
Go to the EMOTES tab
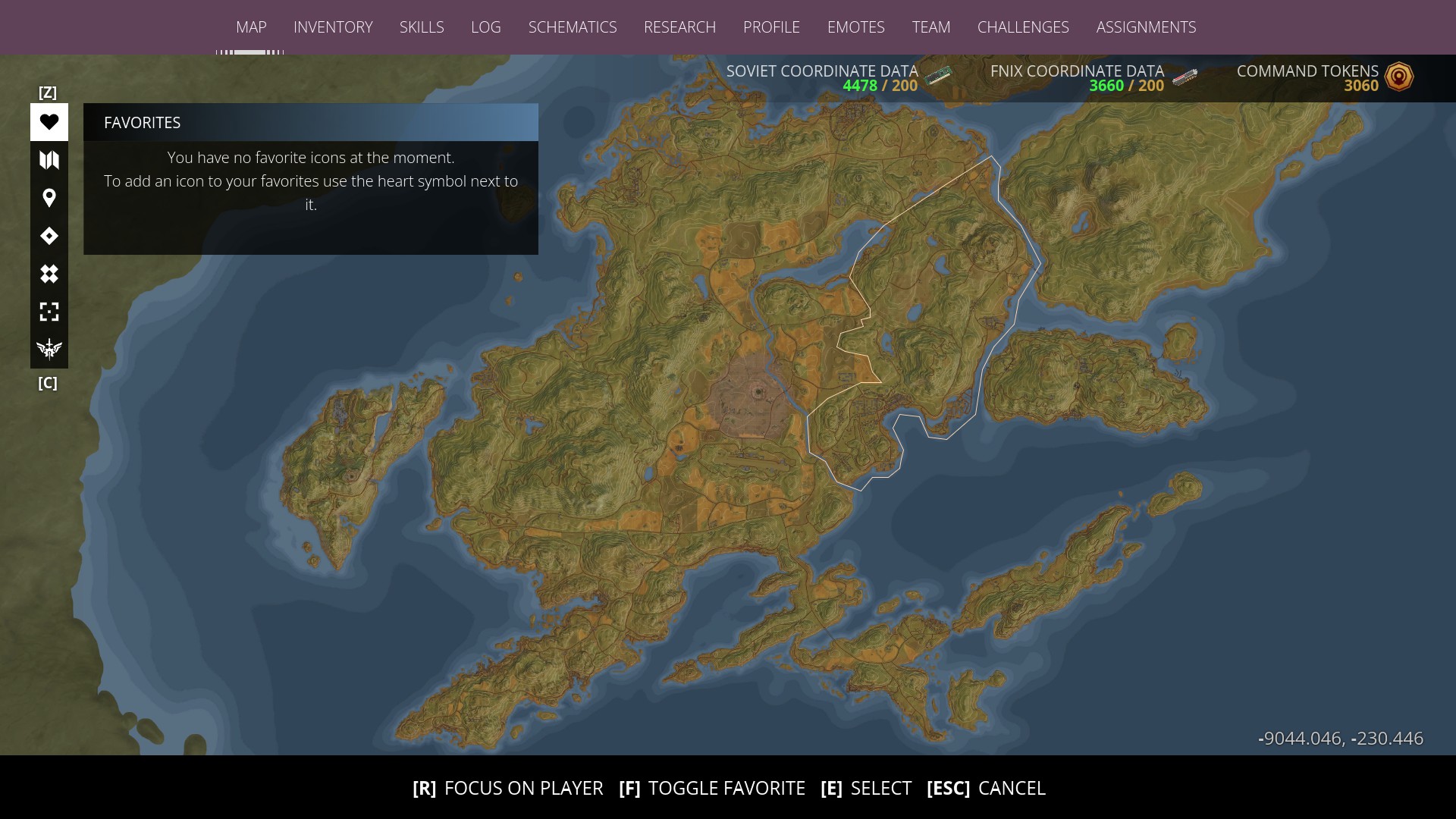coord(855,27)
